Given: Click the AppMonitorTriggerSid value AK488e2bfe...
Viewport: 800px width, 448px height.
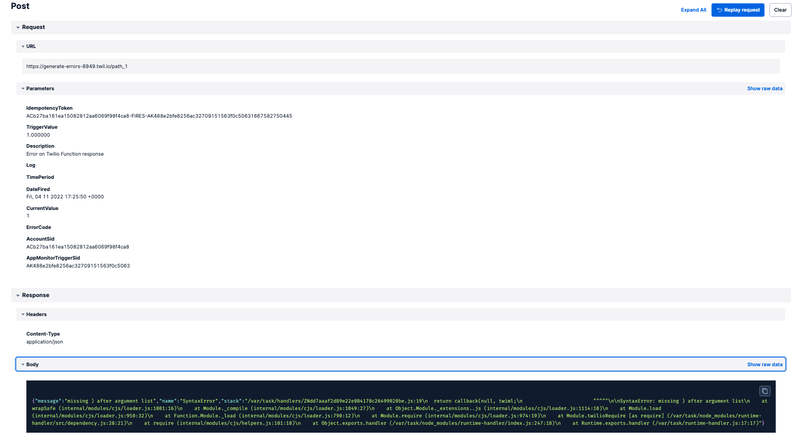Looking at the screenshot, I should (78, 266).
